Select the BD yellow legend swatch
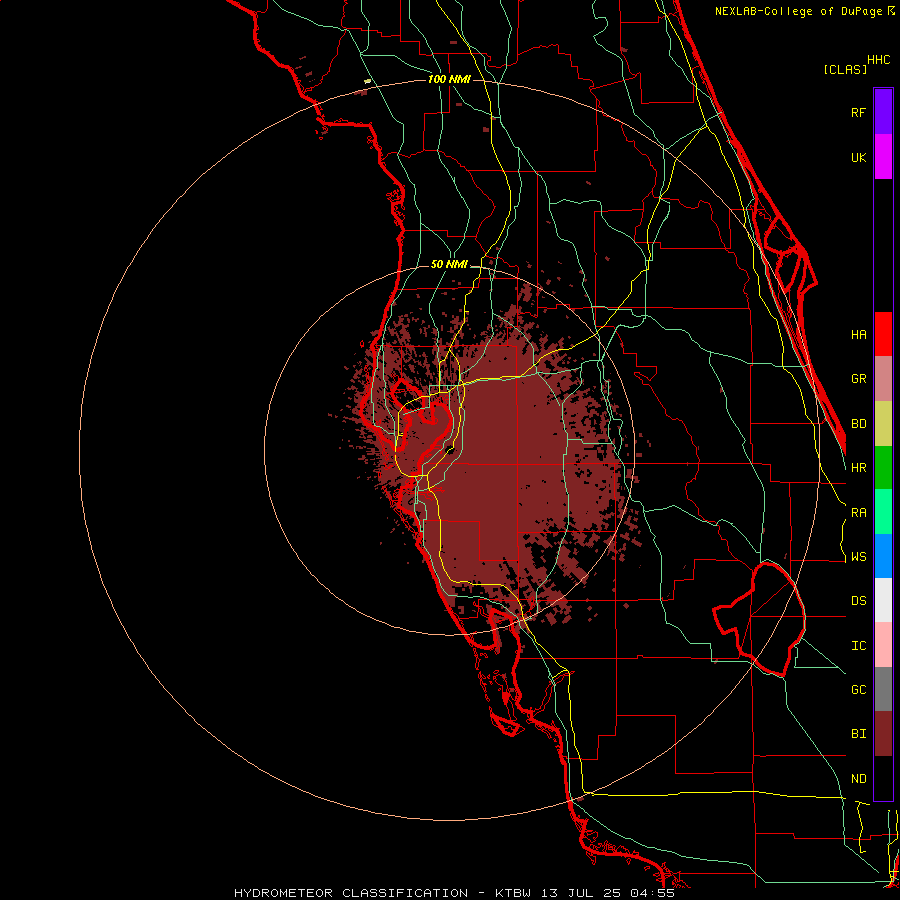This screenshot has height=900, width=900. [883, 424]
